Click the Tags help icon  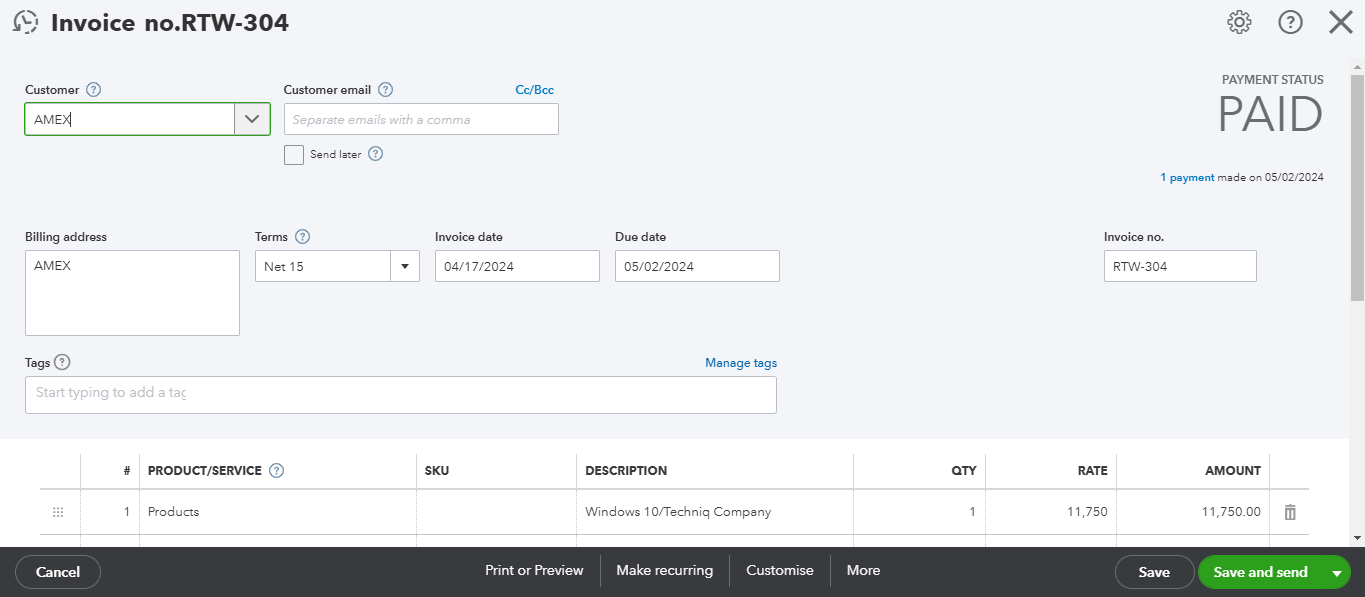(62, 362)
